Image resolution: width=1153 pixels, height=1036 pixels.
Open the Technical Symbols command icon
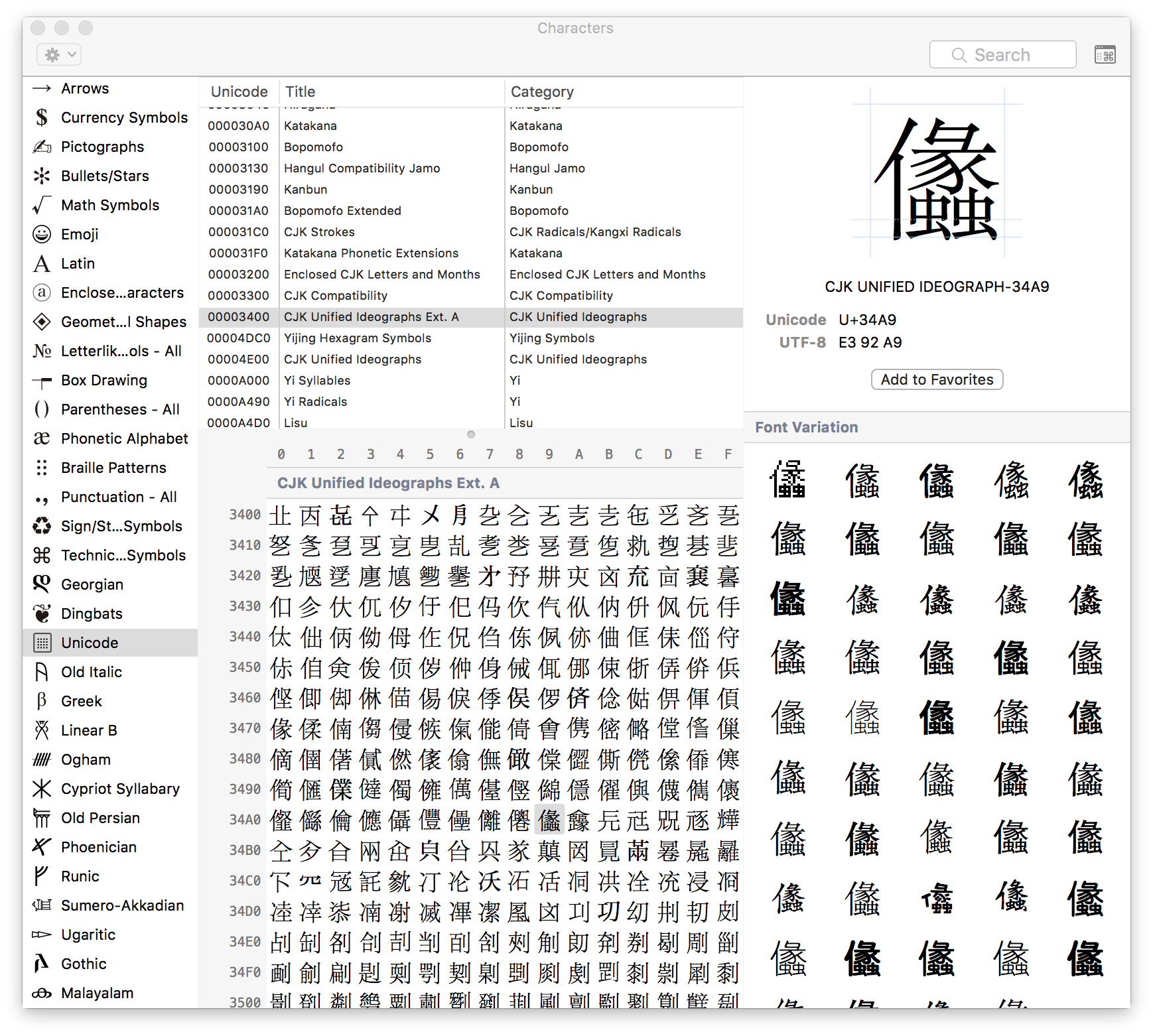(42, 555)
